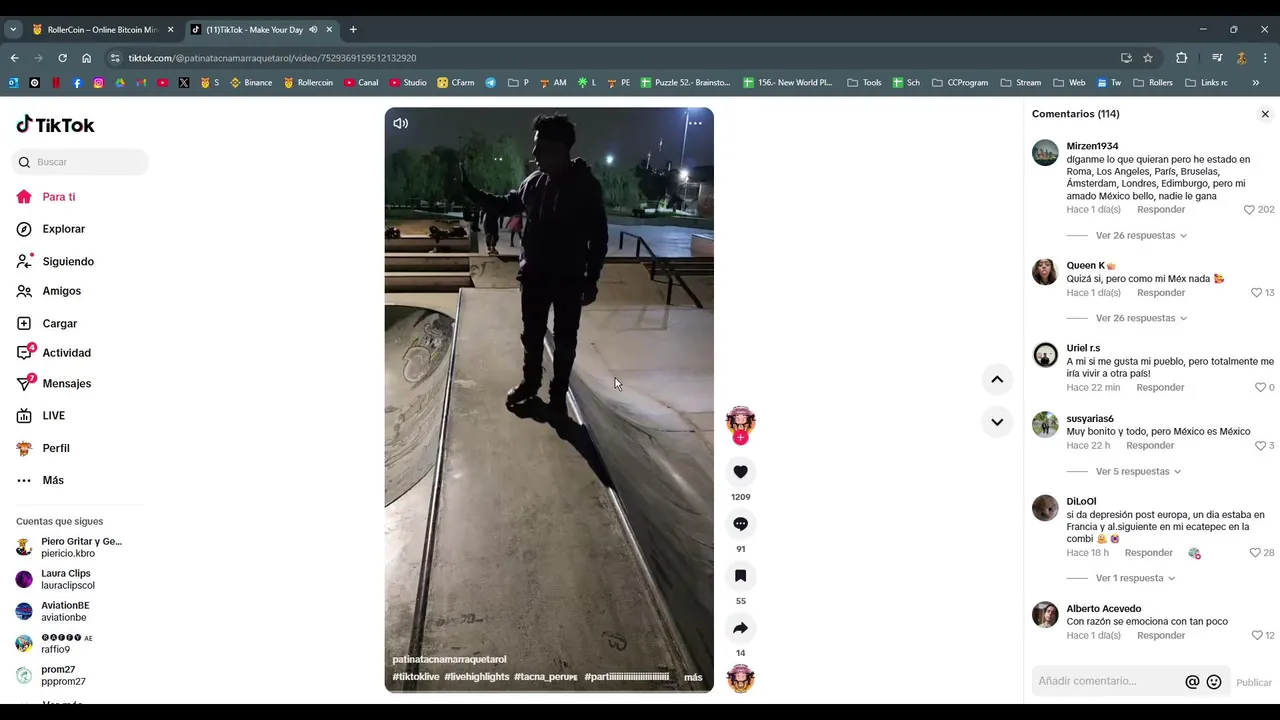Expand Ver 5 respuestas under susyarias6
Image resolution: width=1280 pixels, height=720 pixels.
point(1138,471)
